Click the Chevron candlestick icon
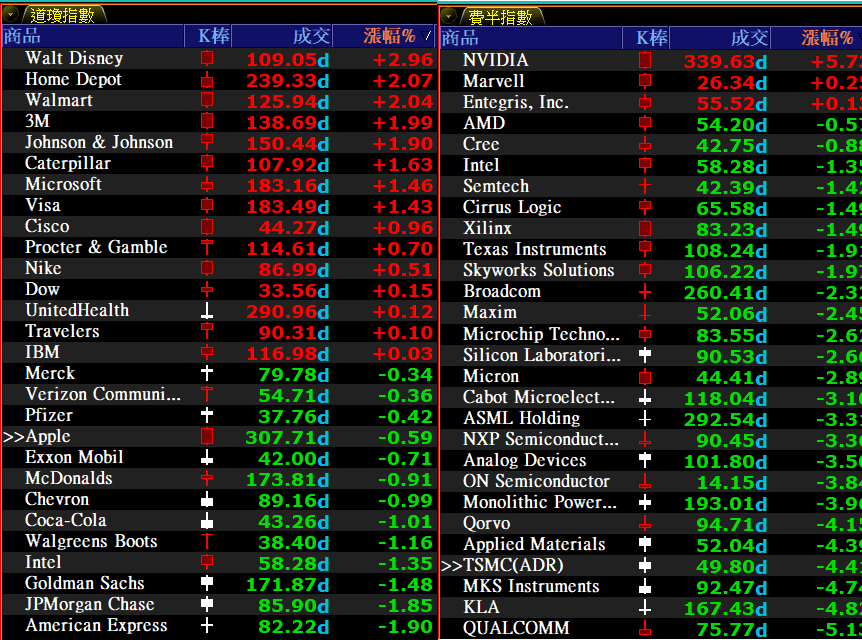Viewport: 862px width, 640px height. (207, 499)
